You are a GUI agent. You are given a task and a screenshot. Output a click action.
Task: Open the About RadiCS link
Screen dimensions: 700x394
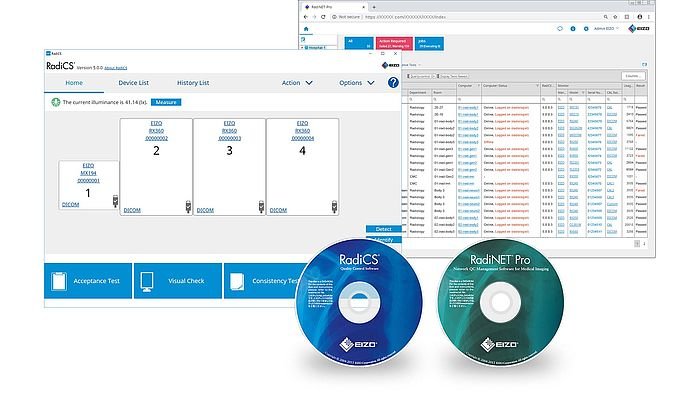pyautogui.click(x=116, y=68)
